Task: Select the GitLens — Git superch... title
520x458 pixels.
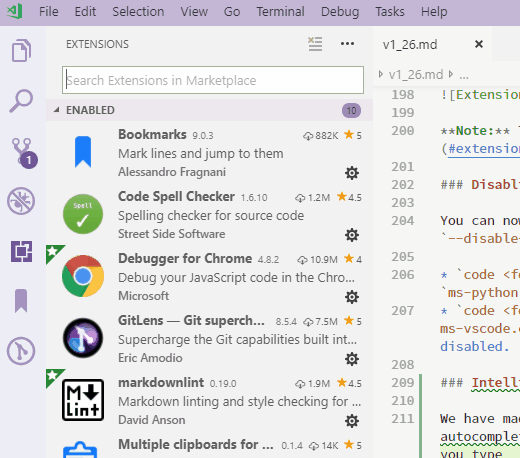Action: pyautogui.click(x=191, y=320)
